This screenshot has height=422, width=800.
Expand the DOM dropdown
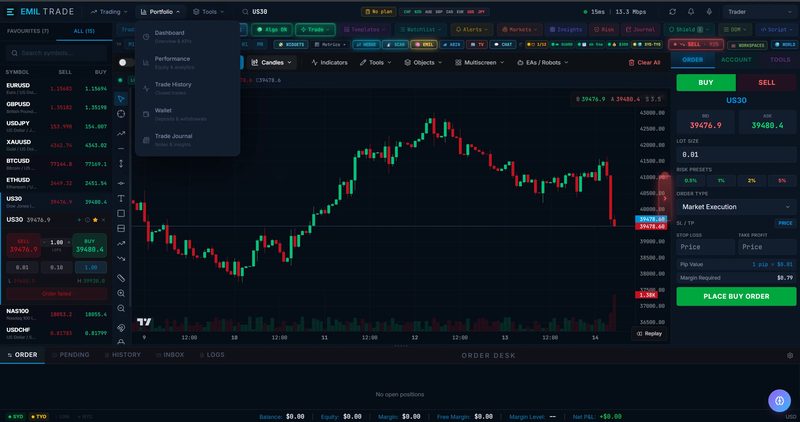[735, 30]
